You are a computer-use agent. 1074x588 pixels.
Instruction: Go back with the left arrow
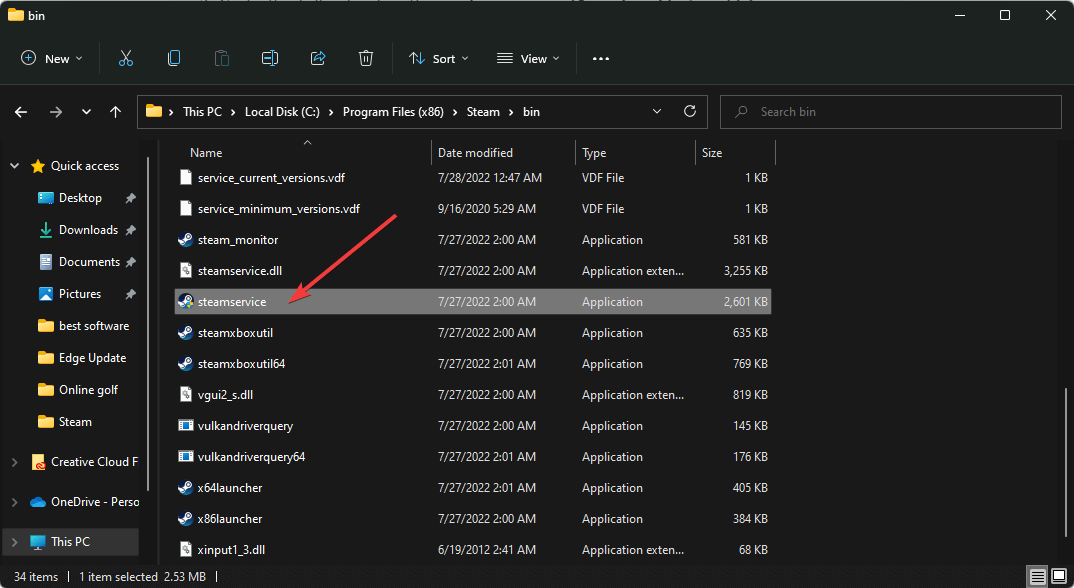[x=21, y=112]
